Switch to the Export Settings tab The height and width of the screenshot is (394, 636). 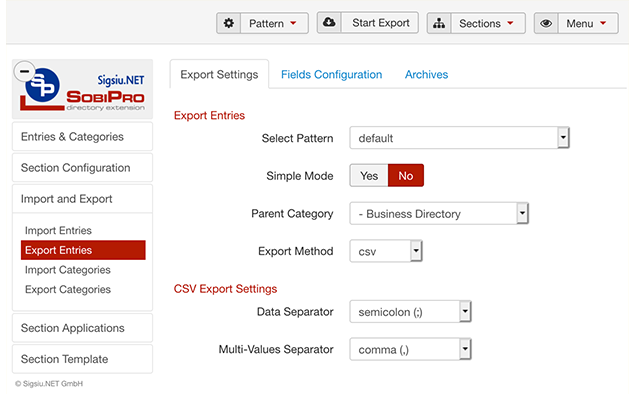point(219,74)
